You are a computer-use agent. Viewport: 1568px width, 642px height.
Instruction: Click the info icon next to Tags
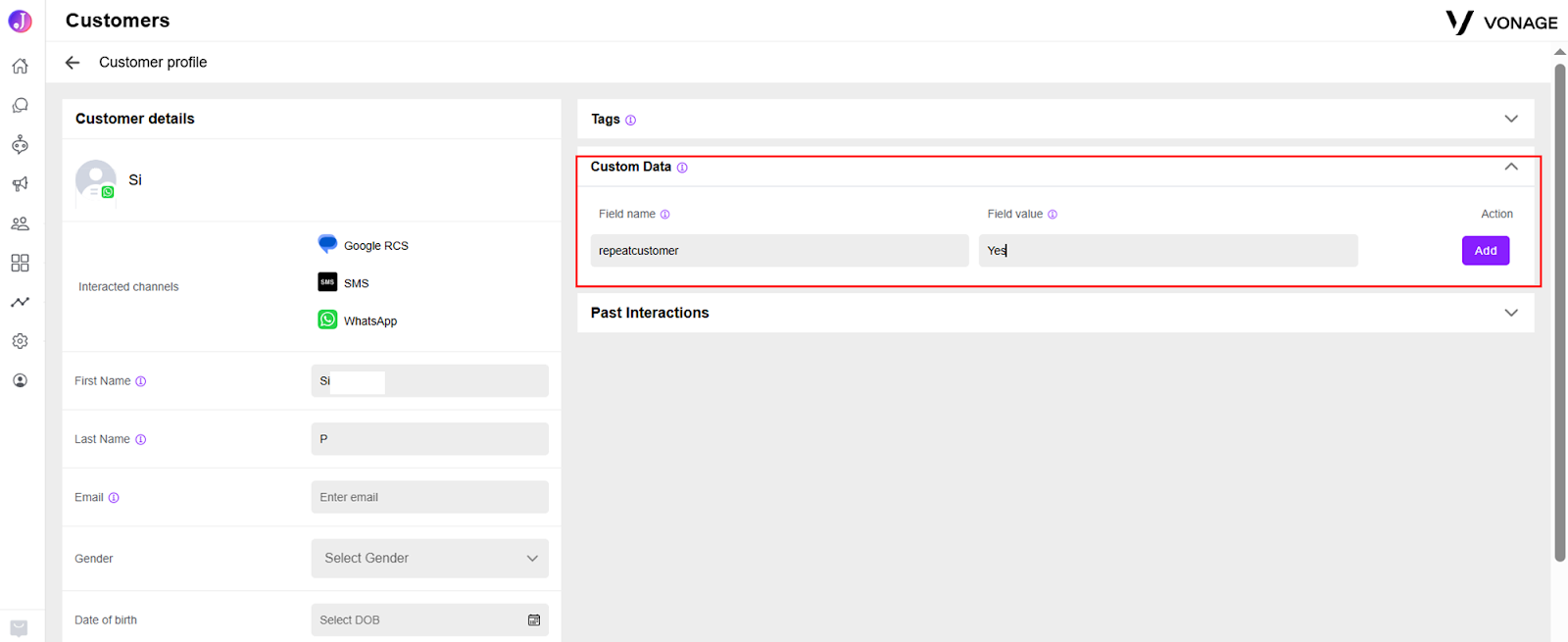coord(630,121)
